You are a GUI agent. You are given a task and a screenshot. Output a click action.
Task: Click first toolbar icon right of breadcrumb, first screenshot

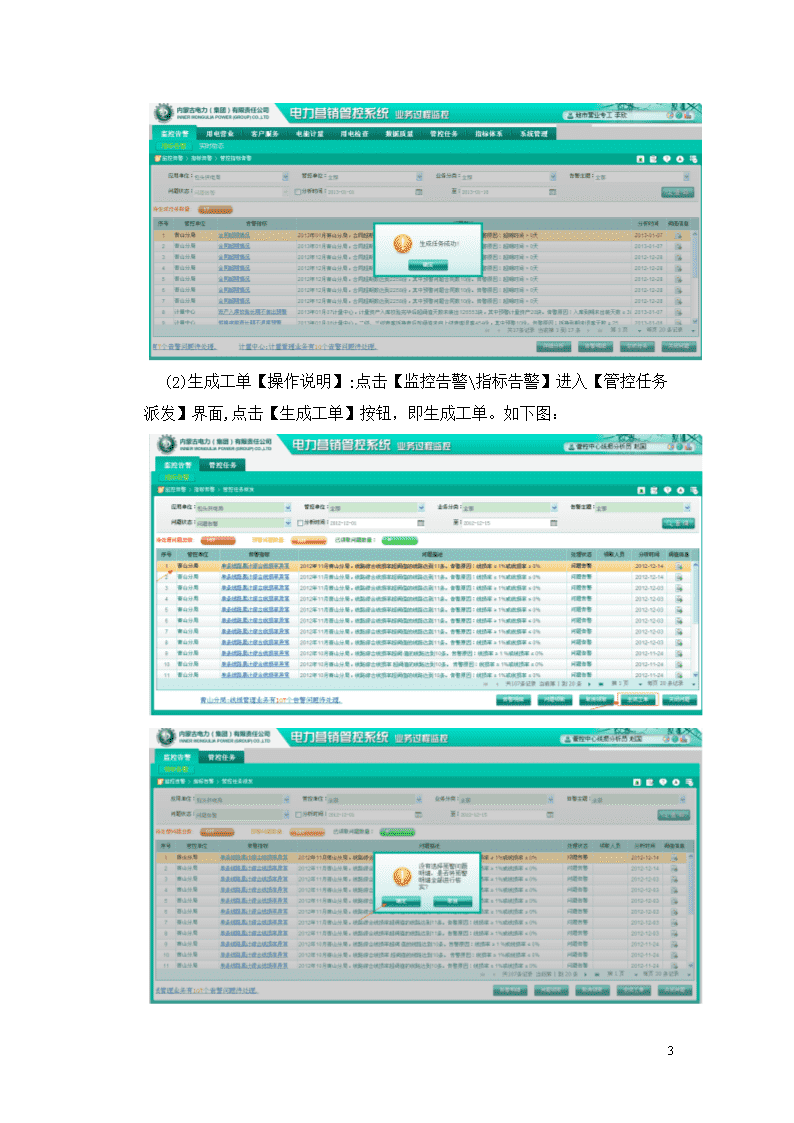point(641,159)
